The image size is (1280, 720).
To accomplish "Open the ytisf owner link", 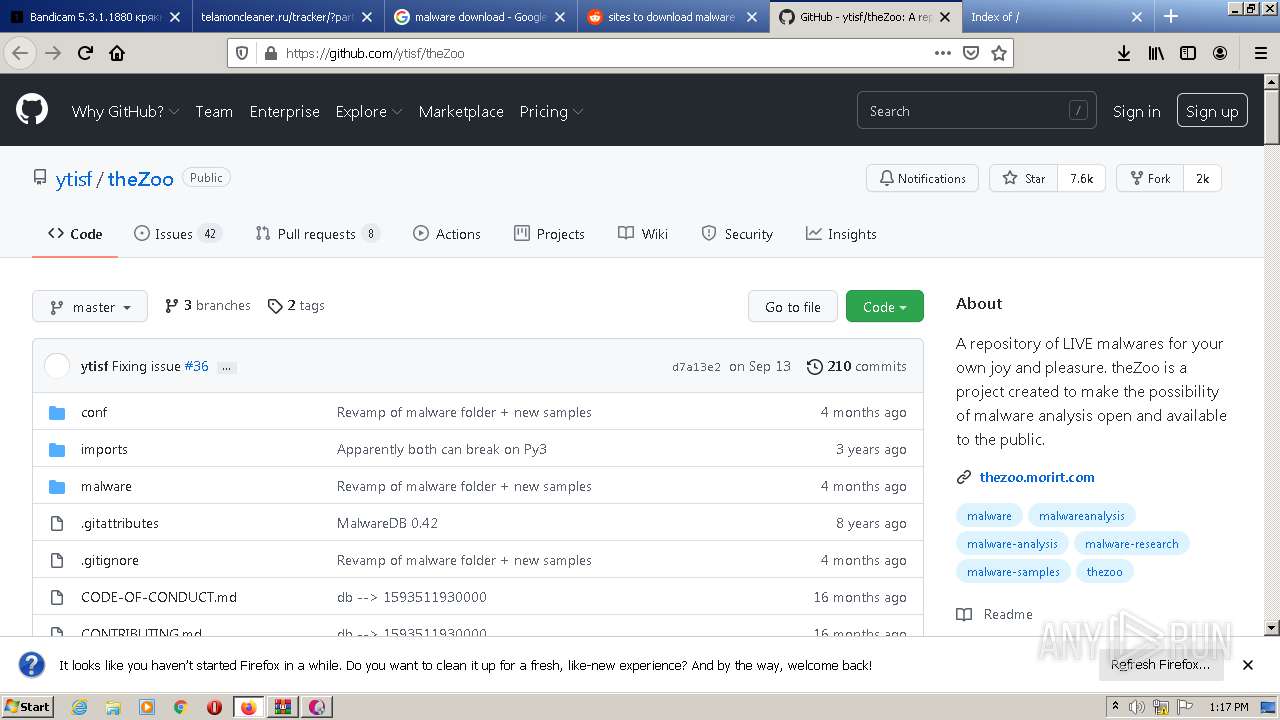I will pyautogui.click(x=74, y=179).
